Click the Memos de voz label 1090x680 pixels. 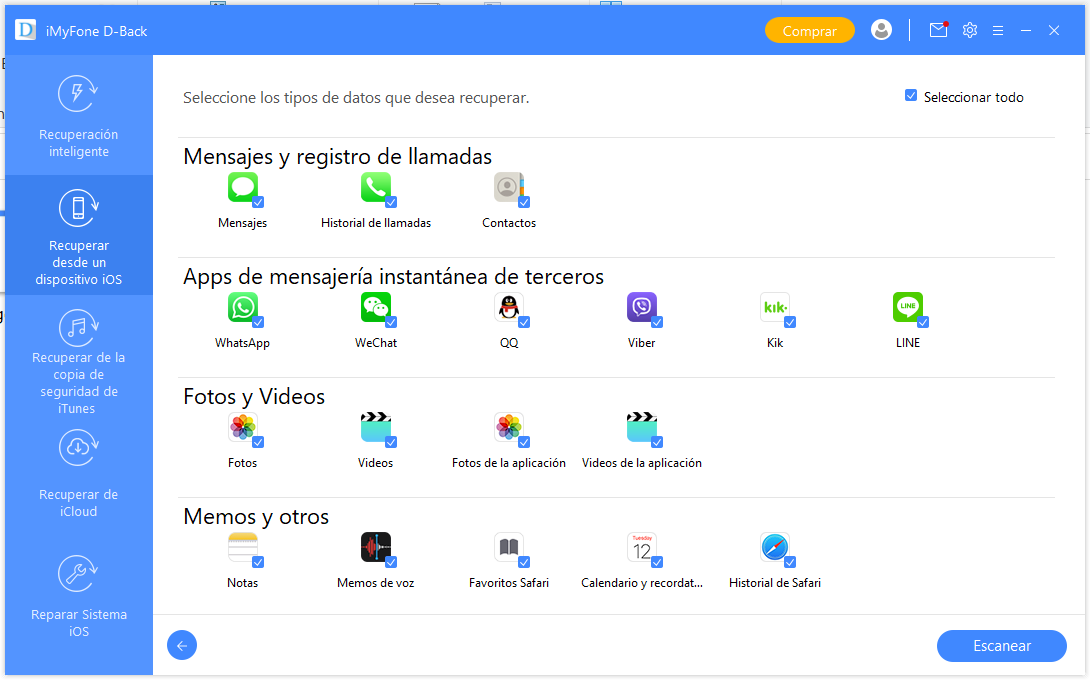pos(375,583)
